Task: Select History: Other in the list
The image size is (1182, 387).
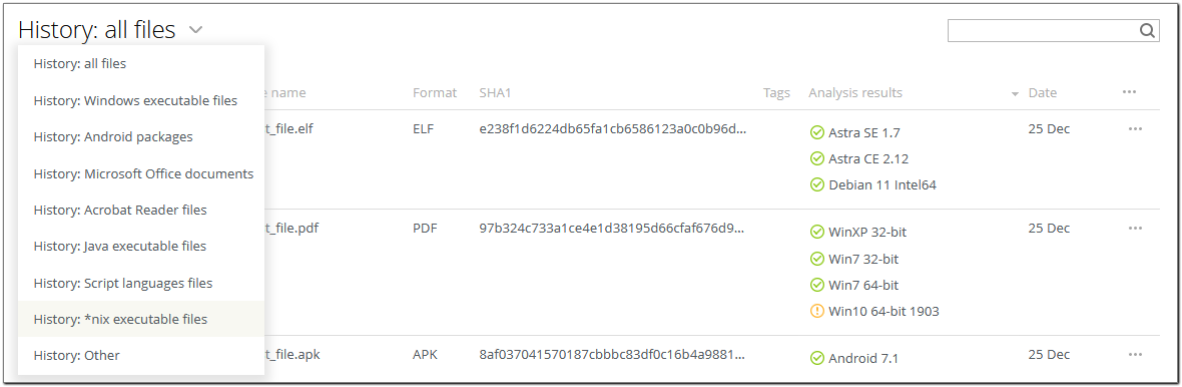Action: click(77, 355)
